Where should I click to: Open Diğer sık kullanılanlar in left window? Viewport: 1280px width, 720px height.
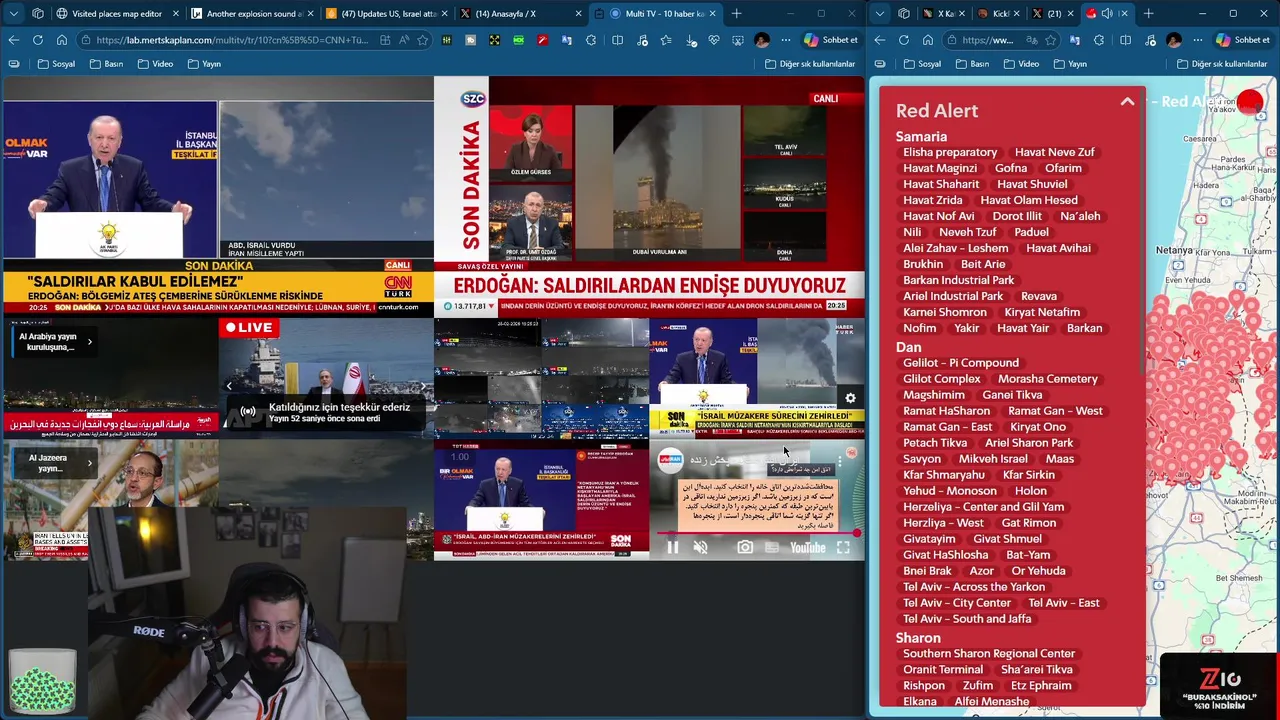(810, 64)
